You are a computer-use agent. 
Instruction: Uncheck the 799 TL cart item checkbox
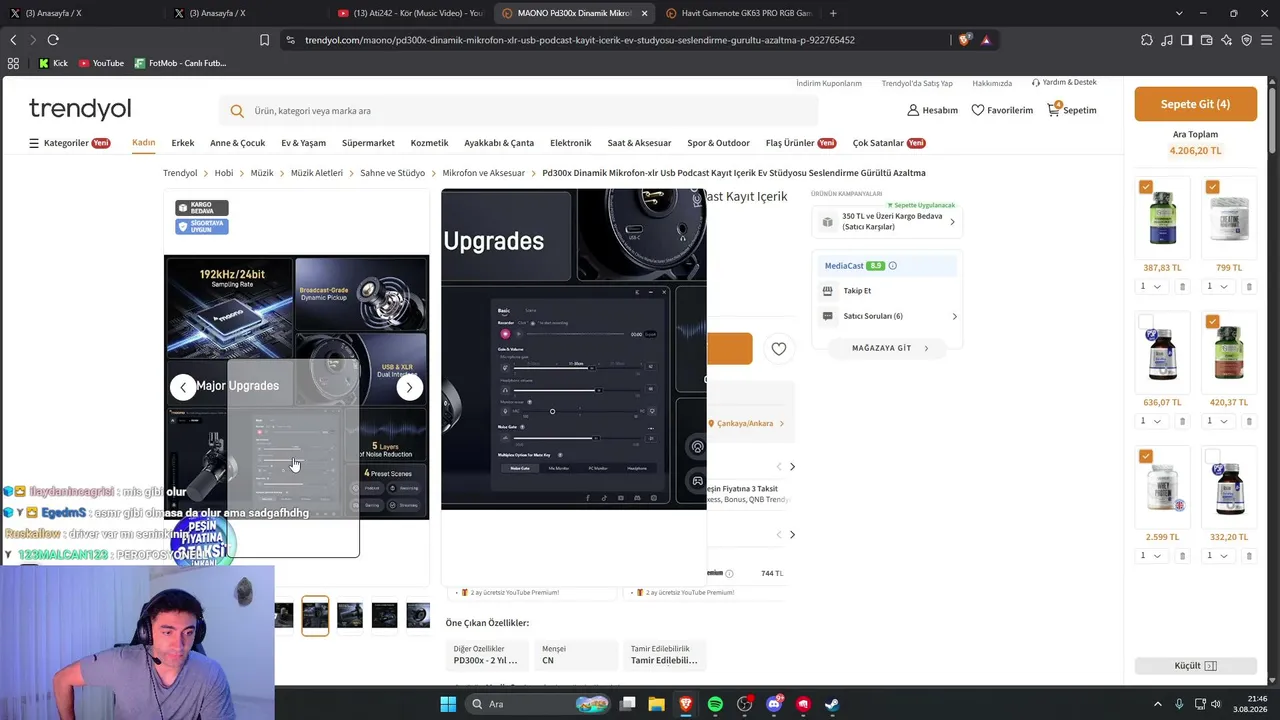[x=1213, y=187]
